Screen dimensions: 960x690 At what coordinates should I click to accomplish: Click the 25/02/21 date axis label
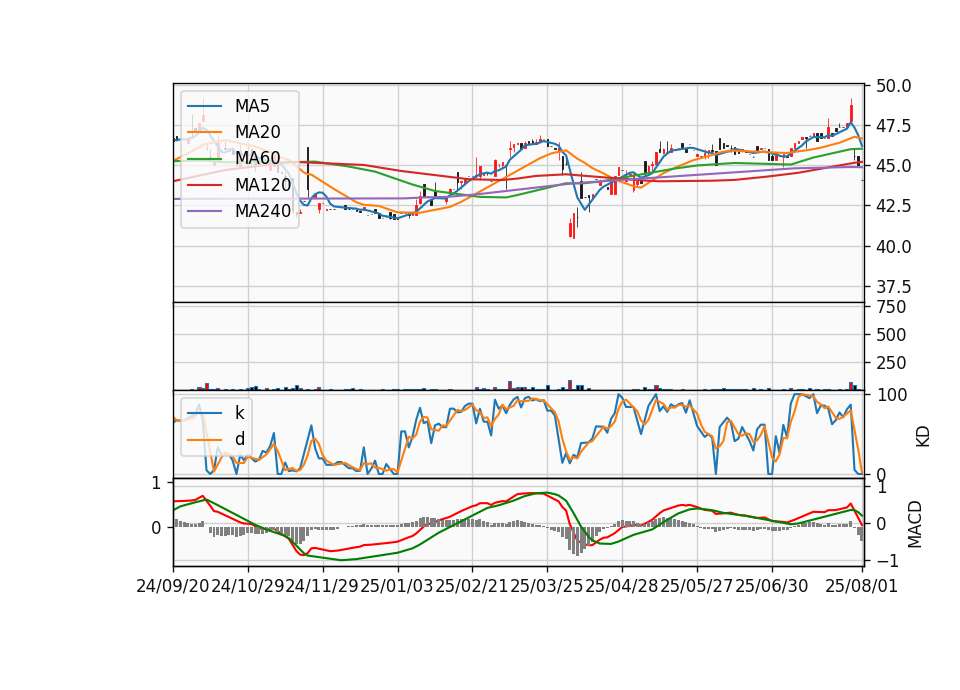(472, 586)
